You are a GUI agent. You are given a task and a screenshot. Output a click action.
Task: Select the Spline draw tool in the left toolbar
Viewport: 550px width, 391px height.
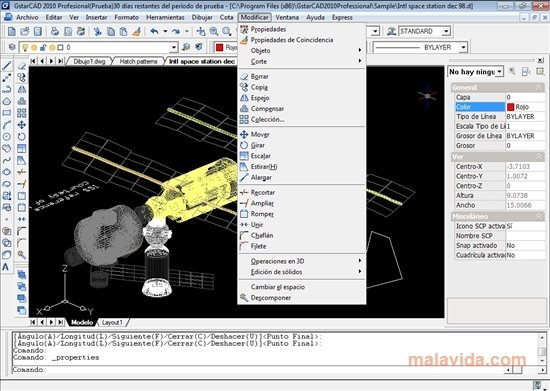click(x=7, y=160)
